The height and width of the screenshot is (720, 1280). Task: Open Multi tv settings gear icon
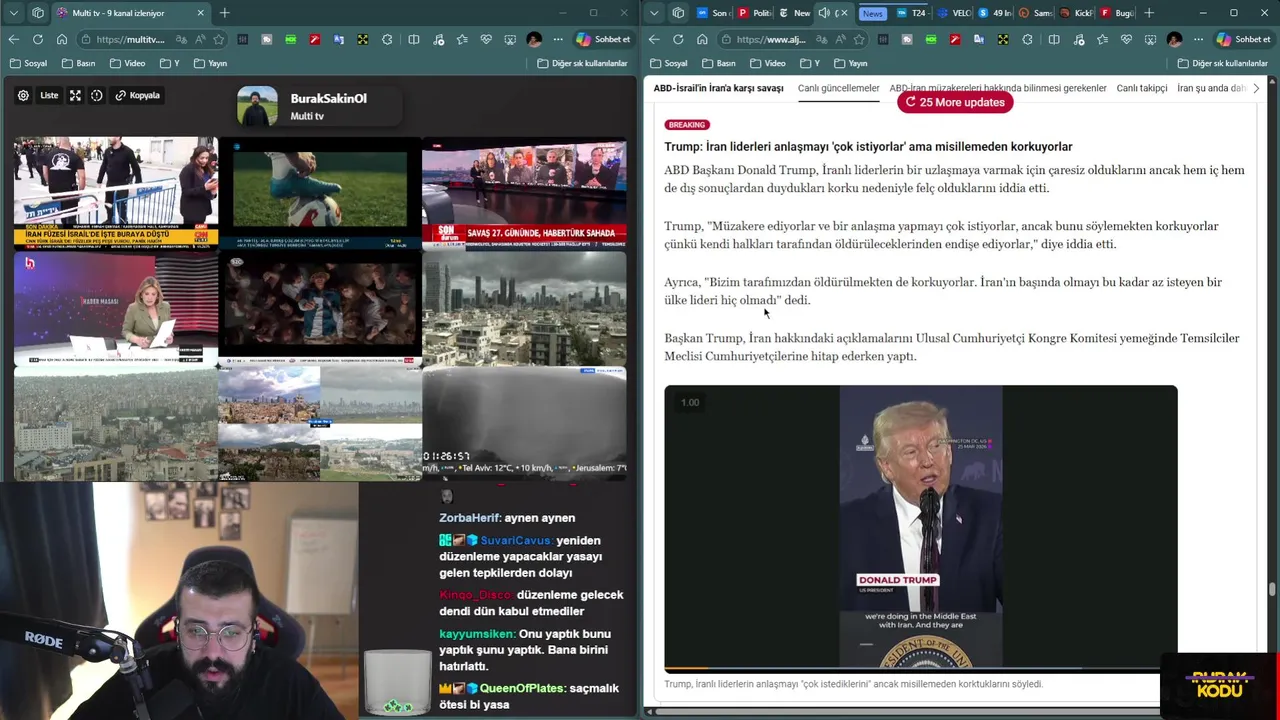23,96
